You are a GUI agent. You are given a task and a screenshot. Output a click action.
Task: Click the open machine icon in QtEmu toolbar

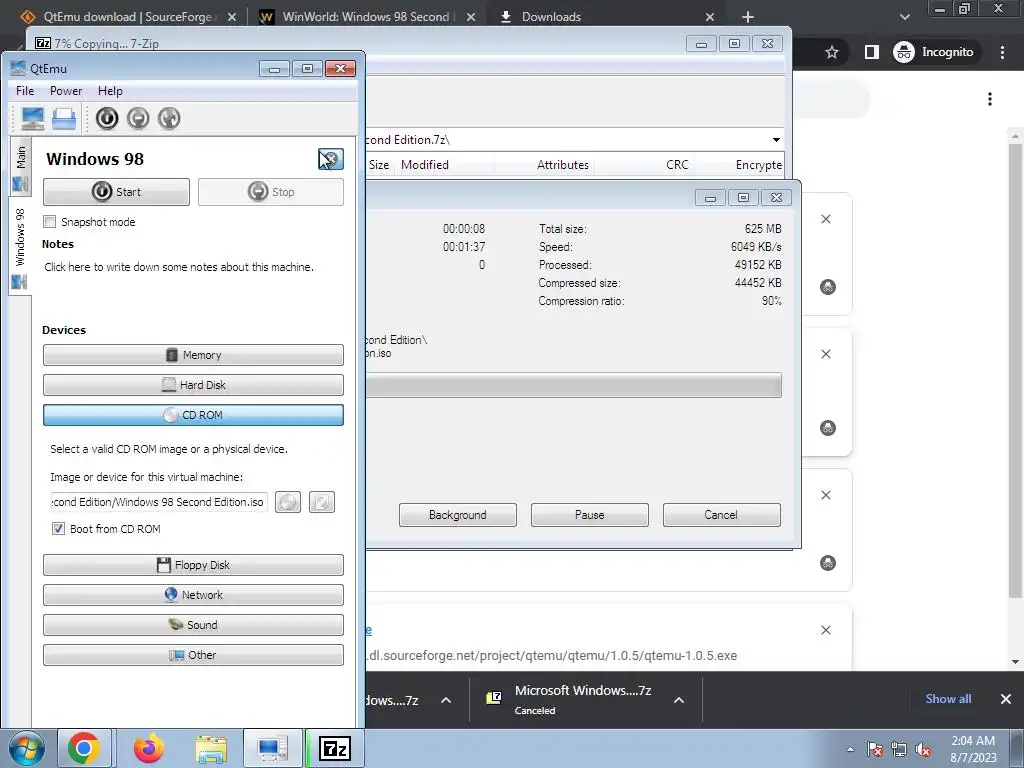pyautogui.click(x=64, y=118)
